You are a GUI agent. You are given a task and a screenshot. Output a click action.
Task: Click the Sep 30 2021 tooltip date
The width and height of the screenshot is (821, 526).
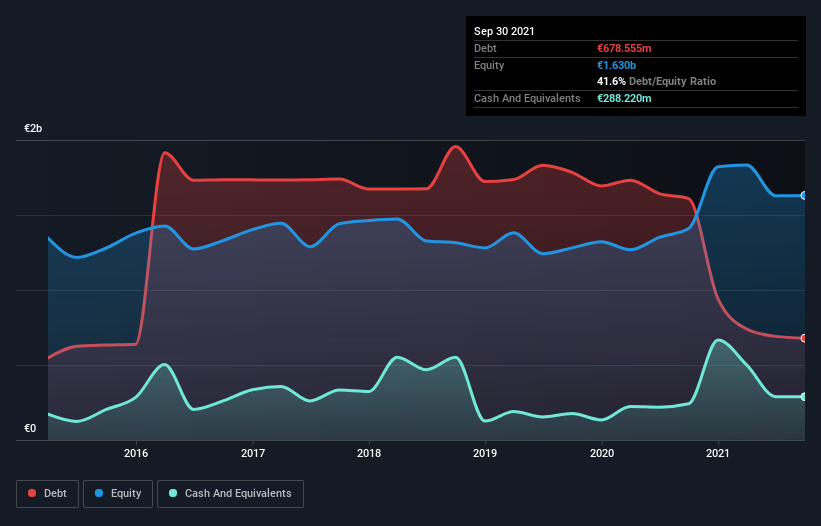(x=504, y=31)
